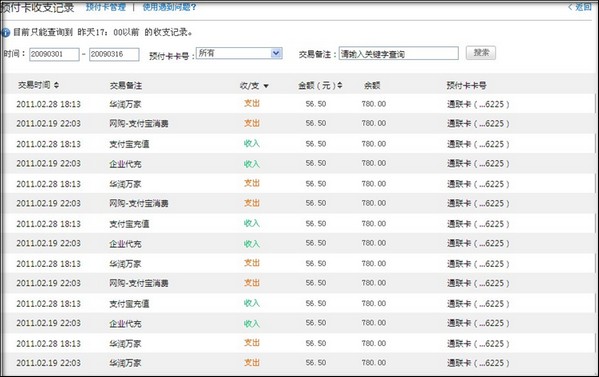Sort by 金额(元) using its sort arrows

(340, 85)
